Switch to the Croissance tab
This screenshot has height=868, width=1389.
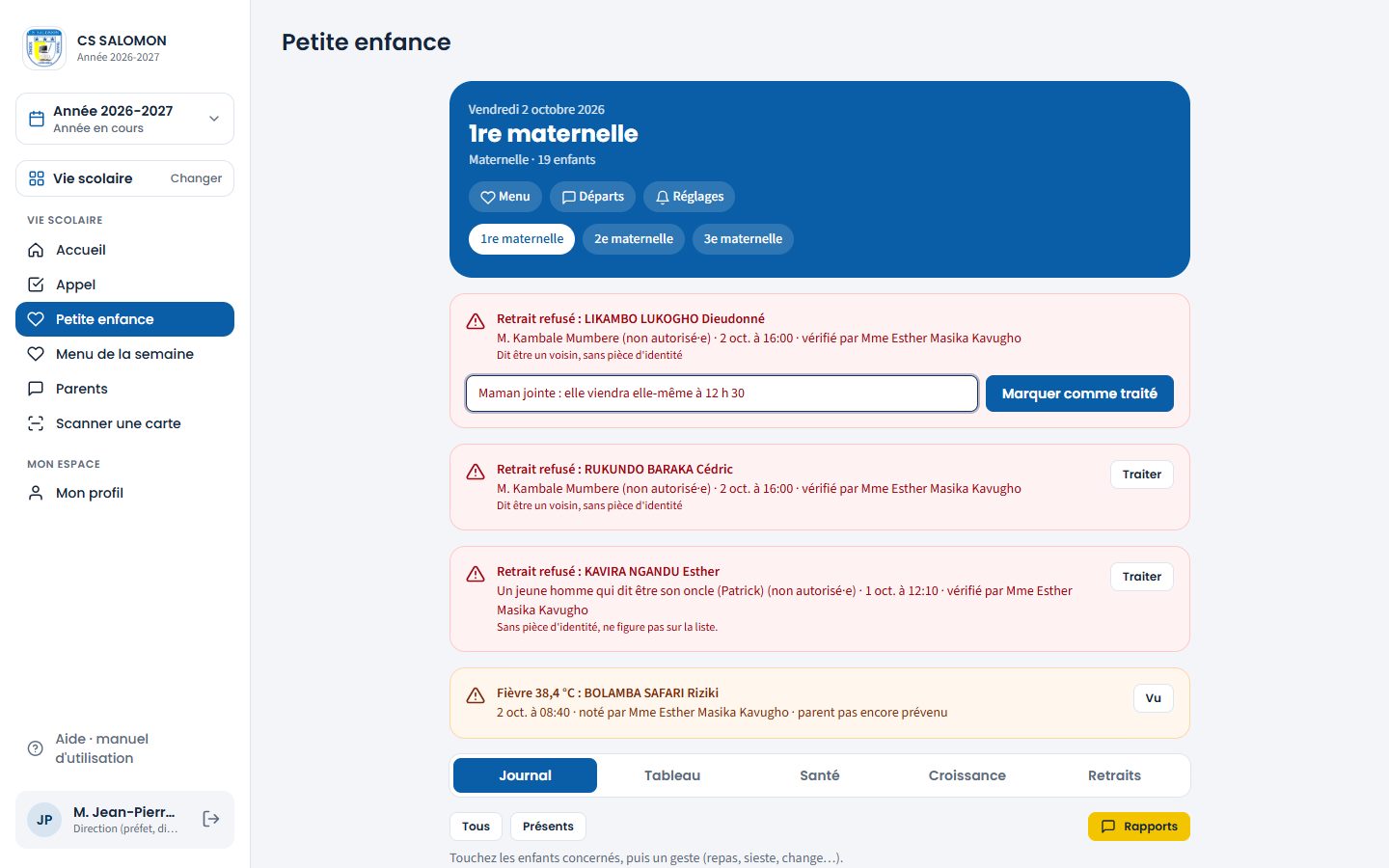[x=967, y=775]
